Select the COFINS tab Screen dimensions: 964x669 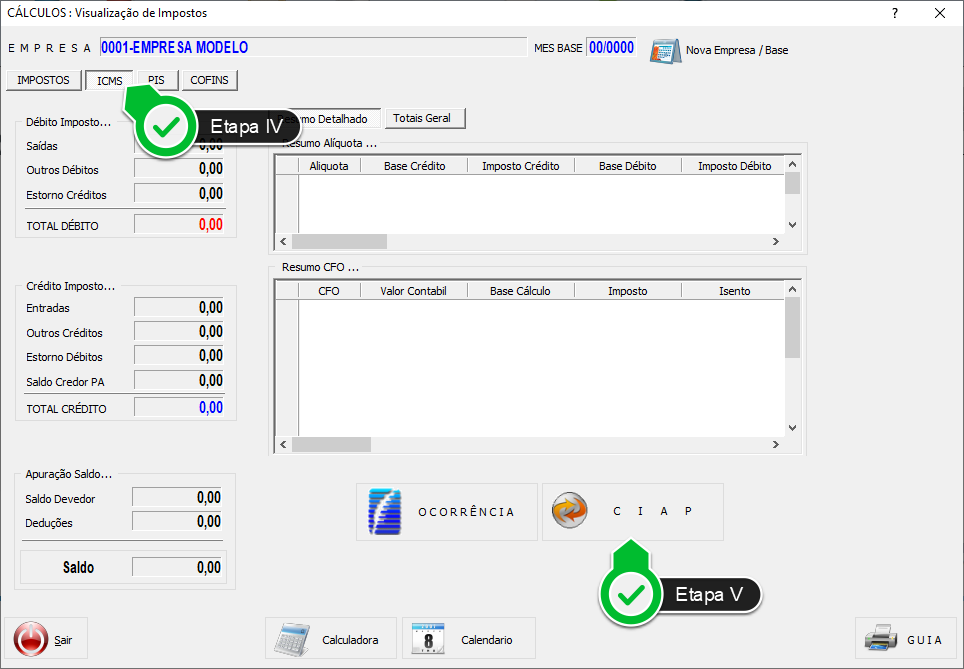click(209, 81)
